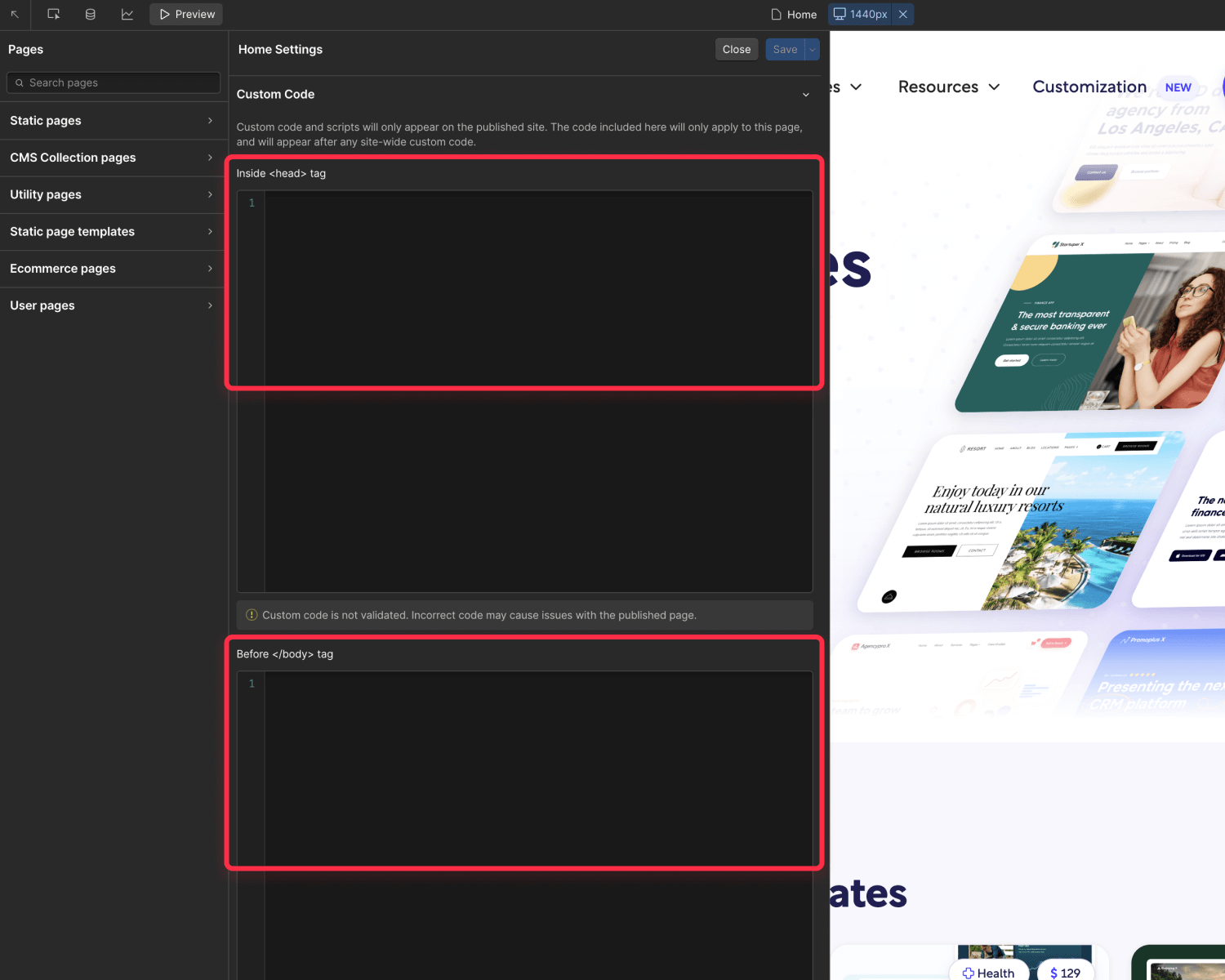Open the Save options dropdown arrow

(x=813, y=50)
